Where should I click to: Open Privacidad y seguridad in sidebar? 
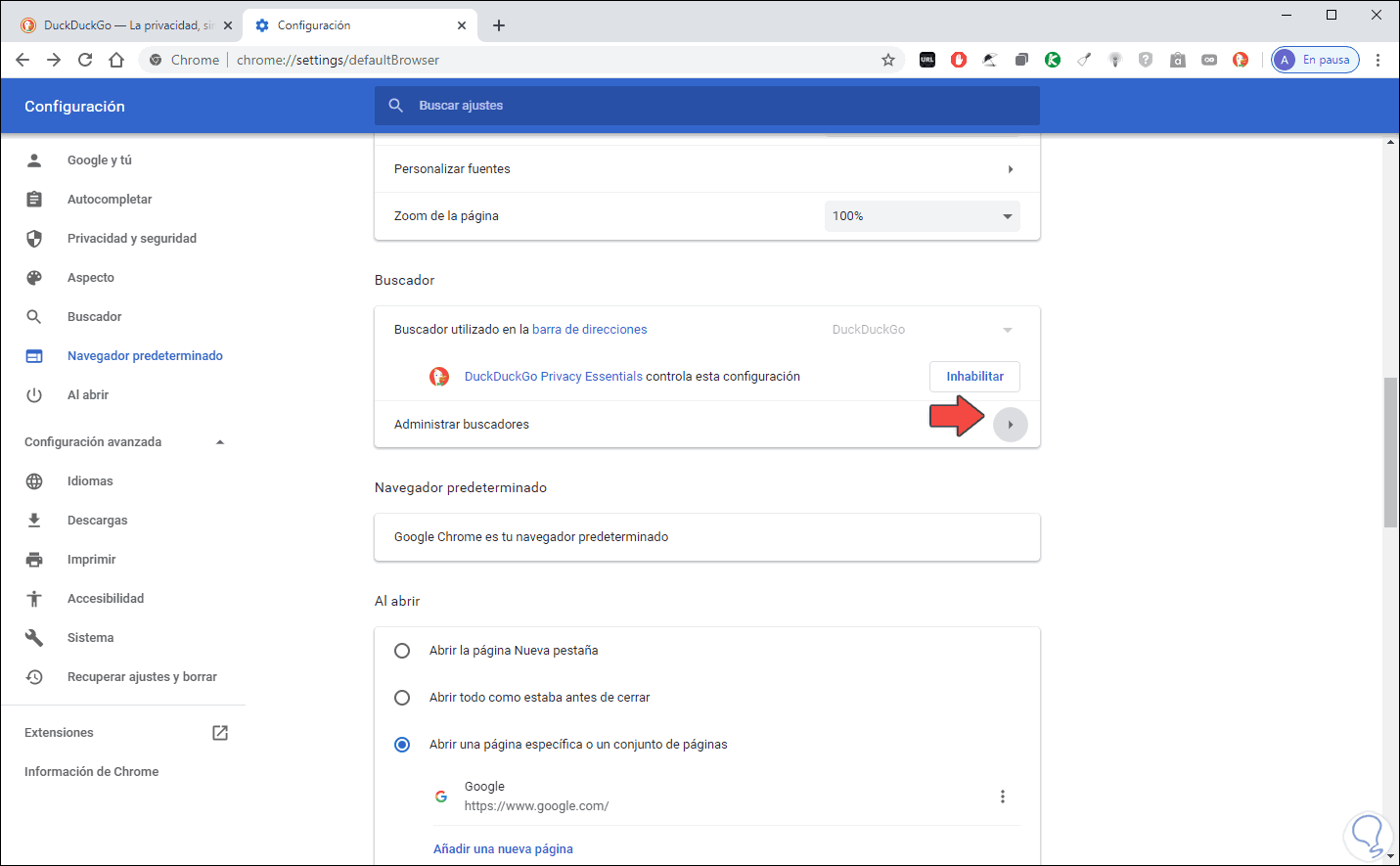(131, 239)
